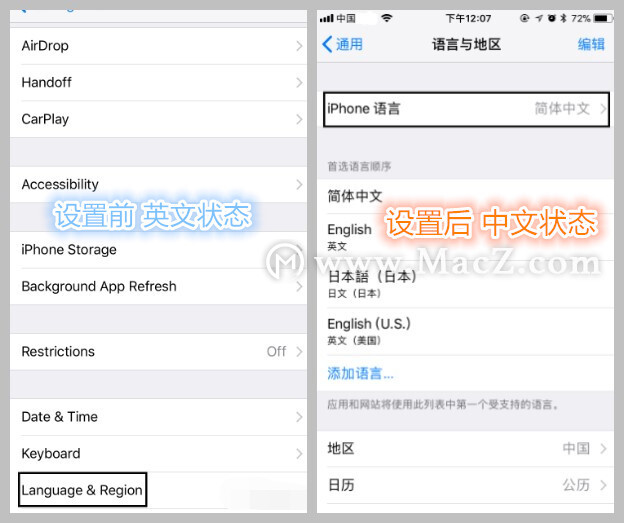
Task: Tap the rotation lock status icon
Action: [x=525, y=18]
